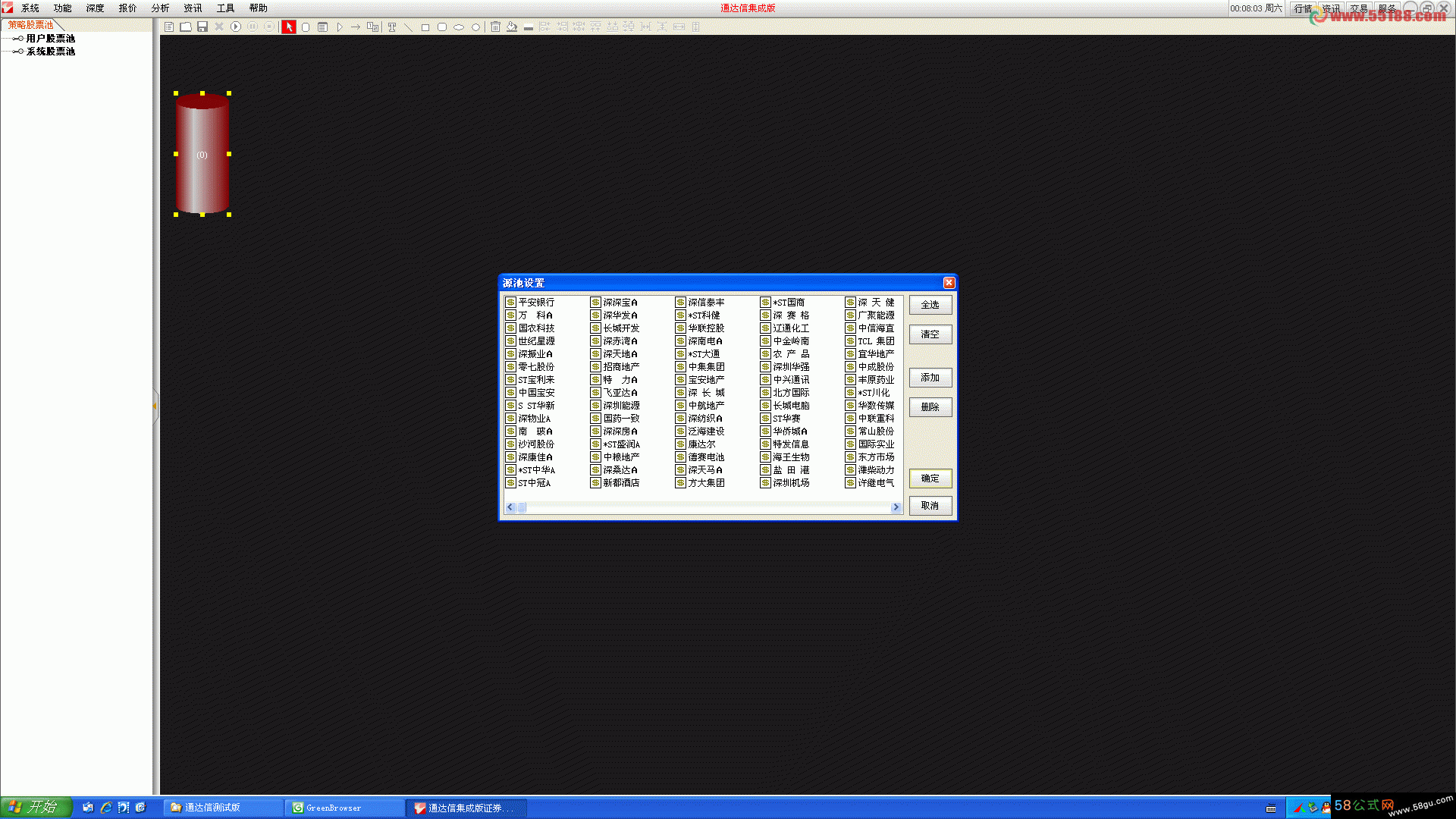Viewport: 1456px width, 819px height.
Task: Select the red pointer arrow tool
Action: (289, 27)
